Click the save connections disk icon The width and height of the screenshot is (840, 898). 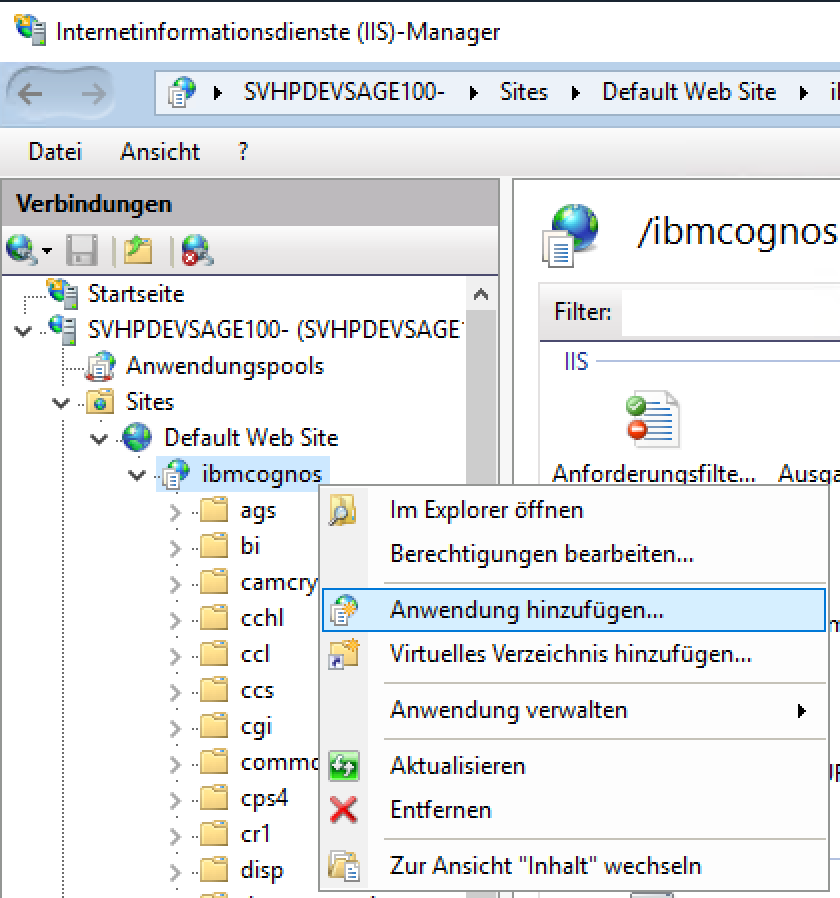click(81, 249)
